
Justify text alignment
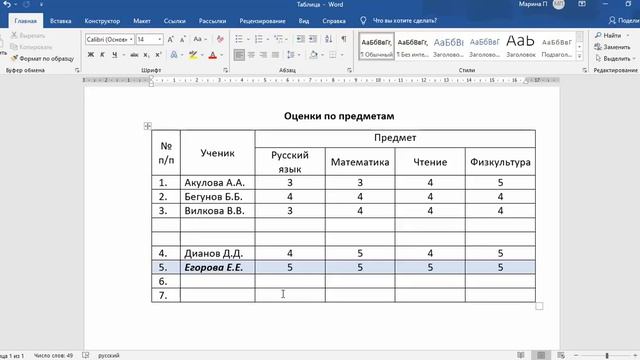tap(276, 55)
